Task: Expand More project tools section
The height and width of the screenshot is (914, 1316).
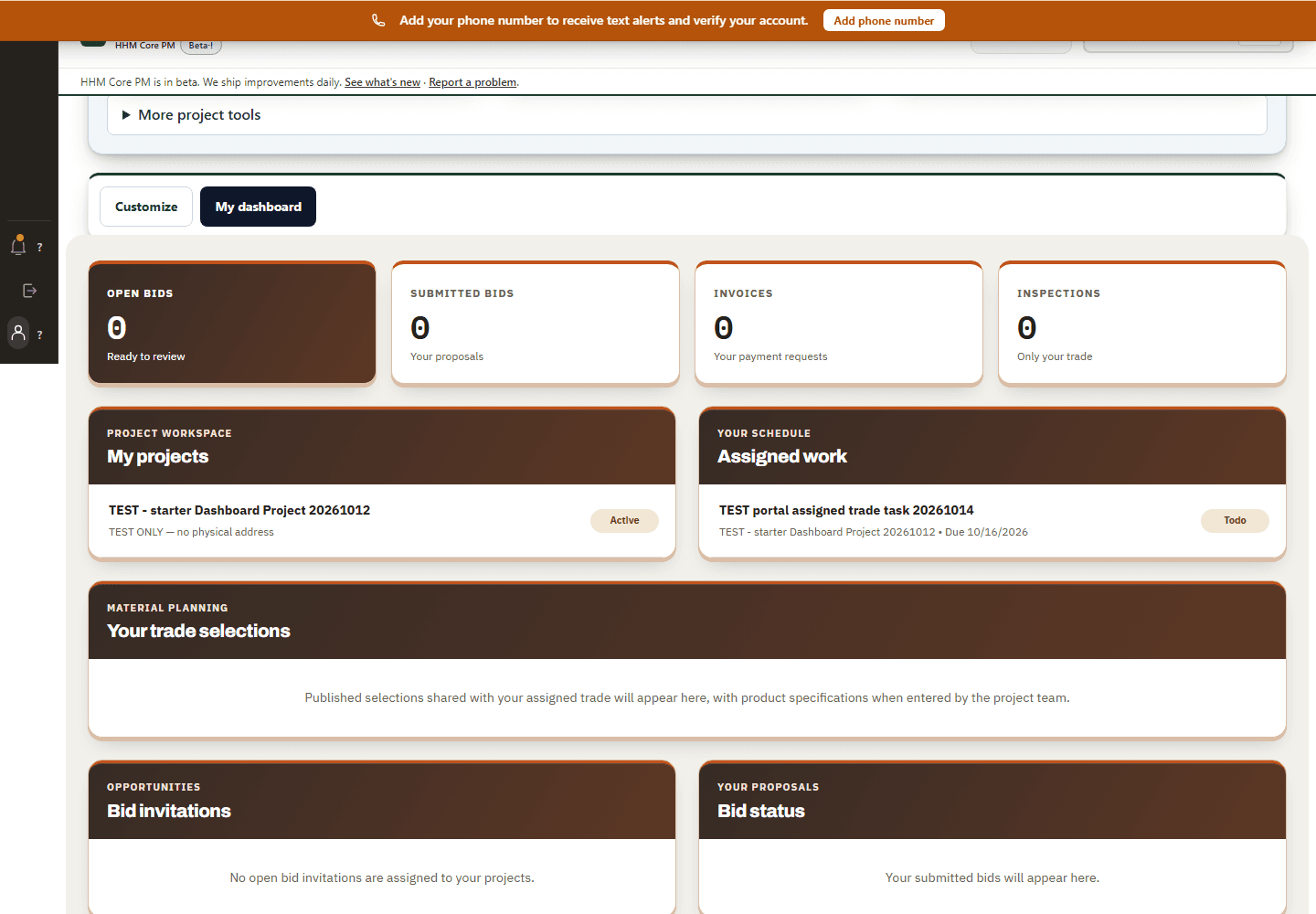Action: (x=687, y=115)
